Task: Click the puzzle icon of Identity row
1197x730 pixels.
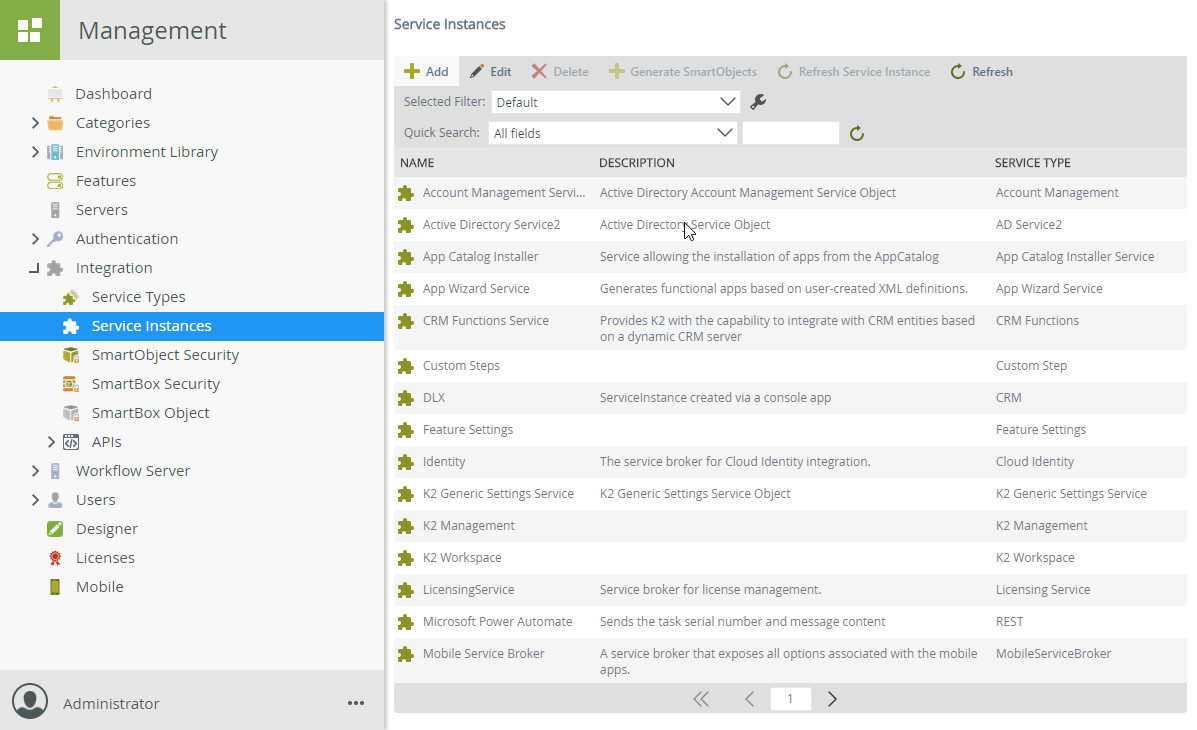Action: (406, 462)
